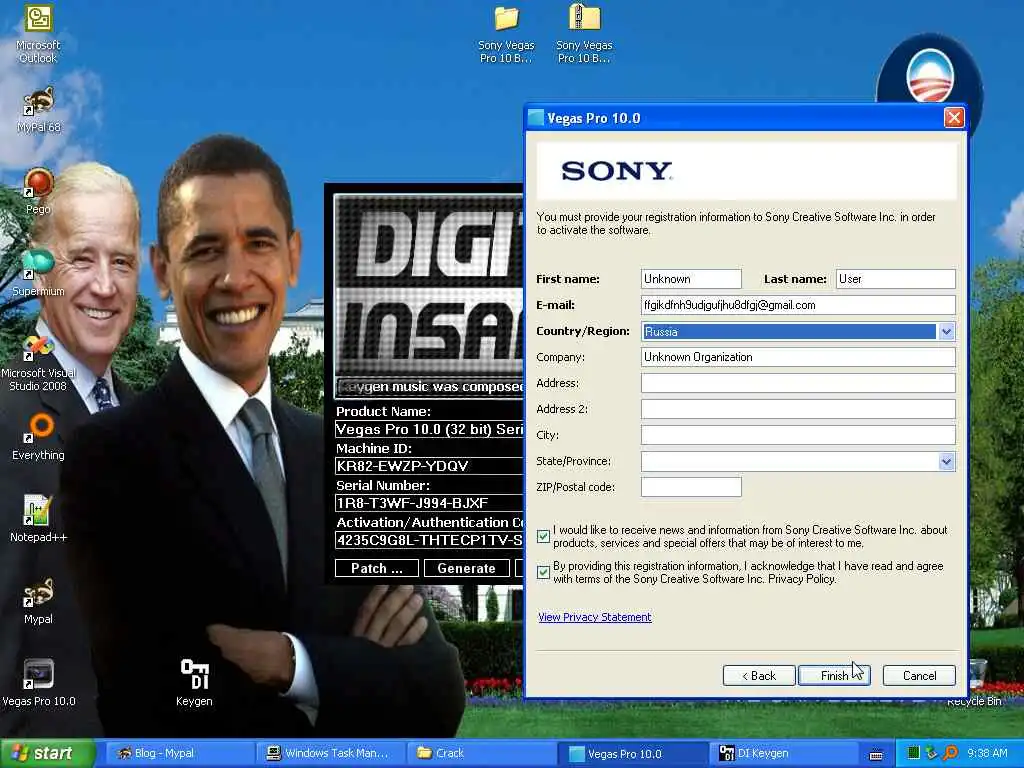This screenshot has width=1024, height=768.
Task: Toggle the receive news and information checkbox
Action: coord(543,536)
